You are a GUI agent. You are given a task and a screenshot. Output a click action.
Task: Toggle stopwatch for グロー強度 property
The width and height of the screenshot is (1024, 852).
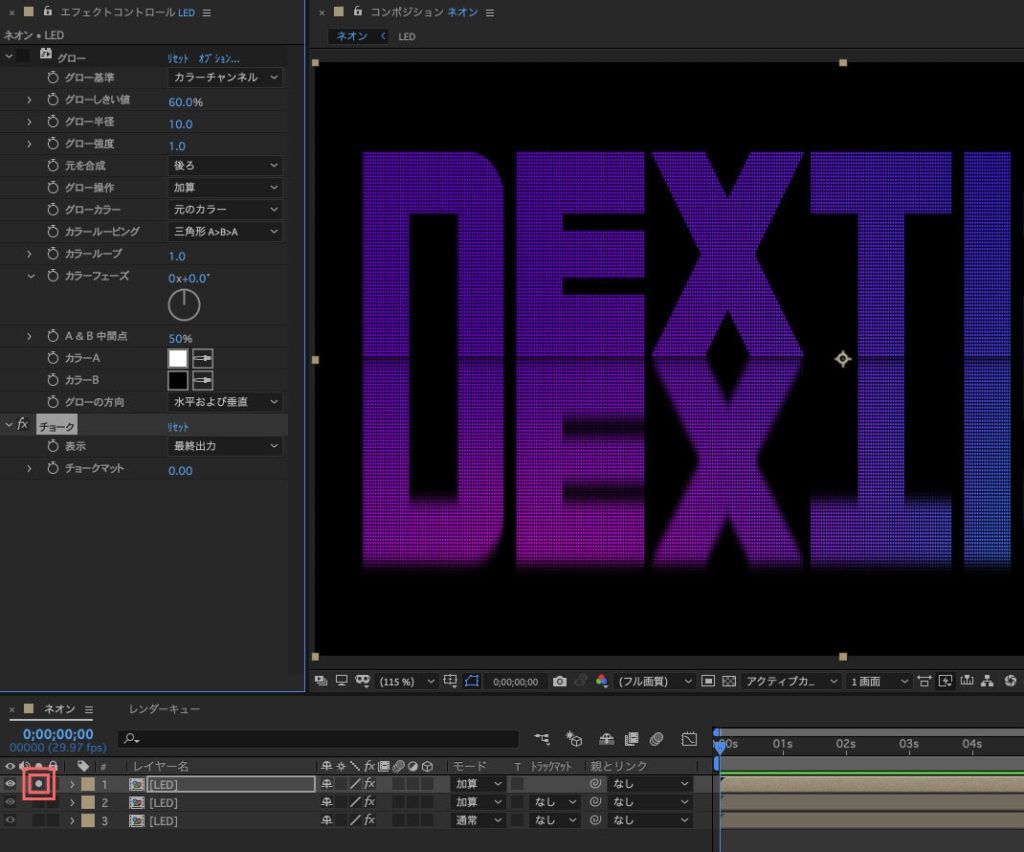[x=53, y=144]
